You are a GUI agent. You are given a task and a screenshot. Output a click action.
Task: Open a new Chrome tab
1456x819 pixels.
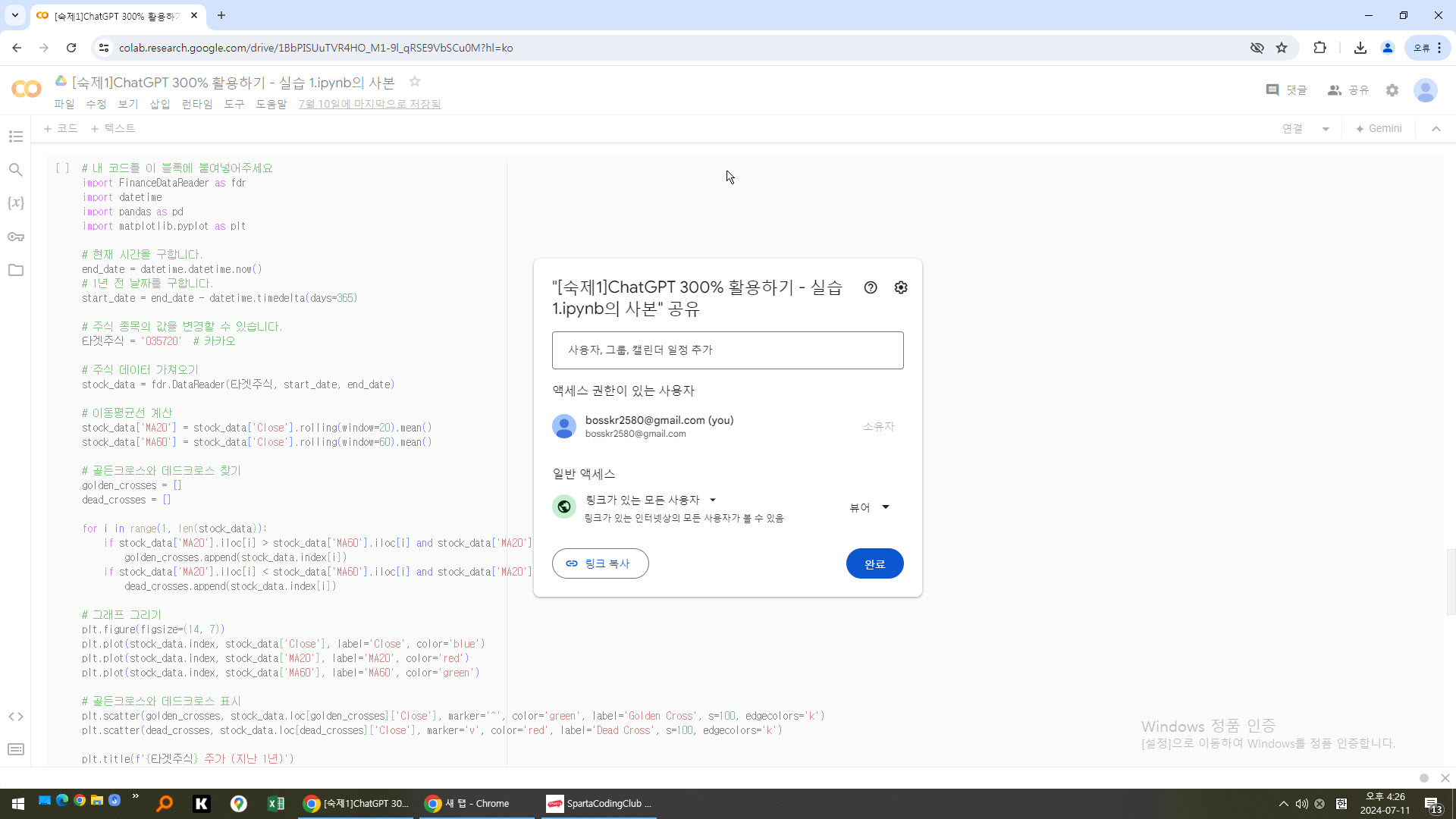(221, 15)
